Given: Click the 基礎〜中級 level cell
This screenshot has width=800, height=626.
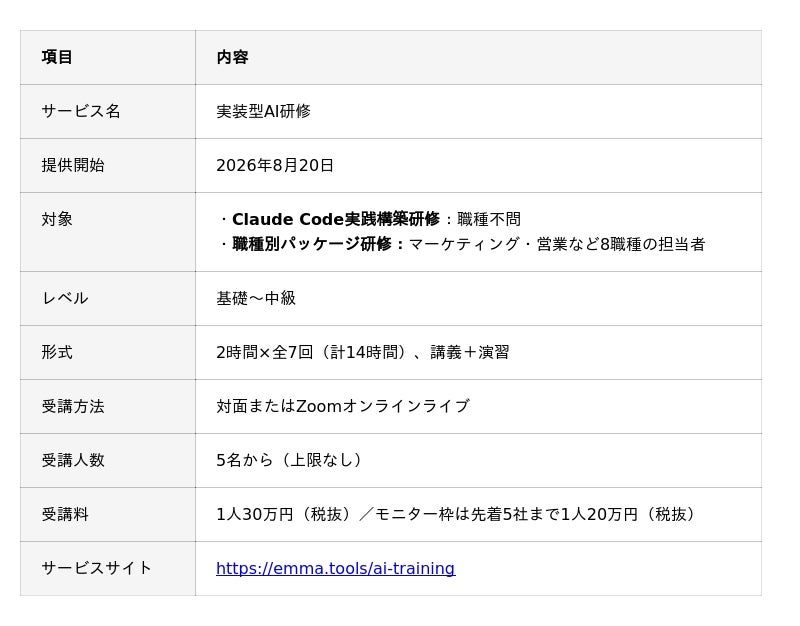Looking at the screenshot, I should [x=256, y=298].
